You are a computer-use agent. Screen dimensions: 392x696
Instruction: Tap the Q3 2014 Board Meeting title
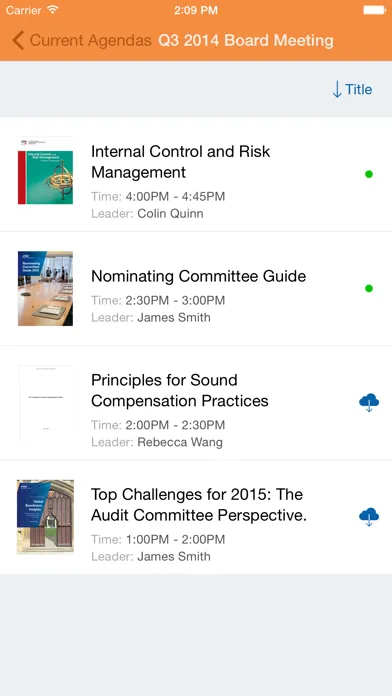[246, 40]
